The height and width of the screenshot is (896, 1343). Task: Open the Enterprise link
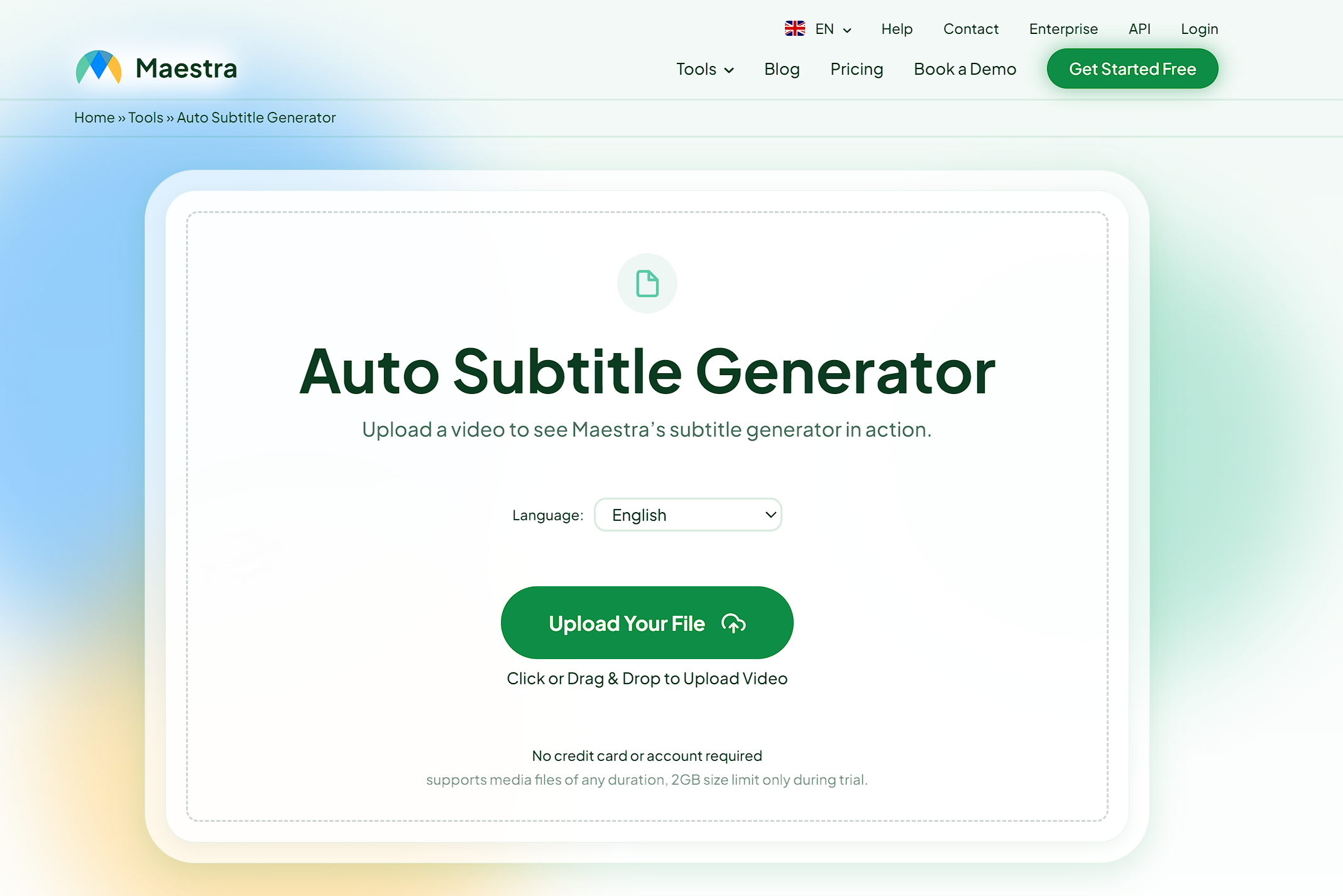tap(1063, 29)
